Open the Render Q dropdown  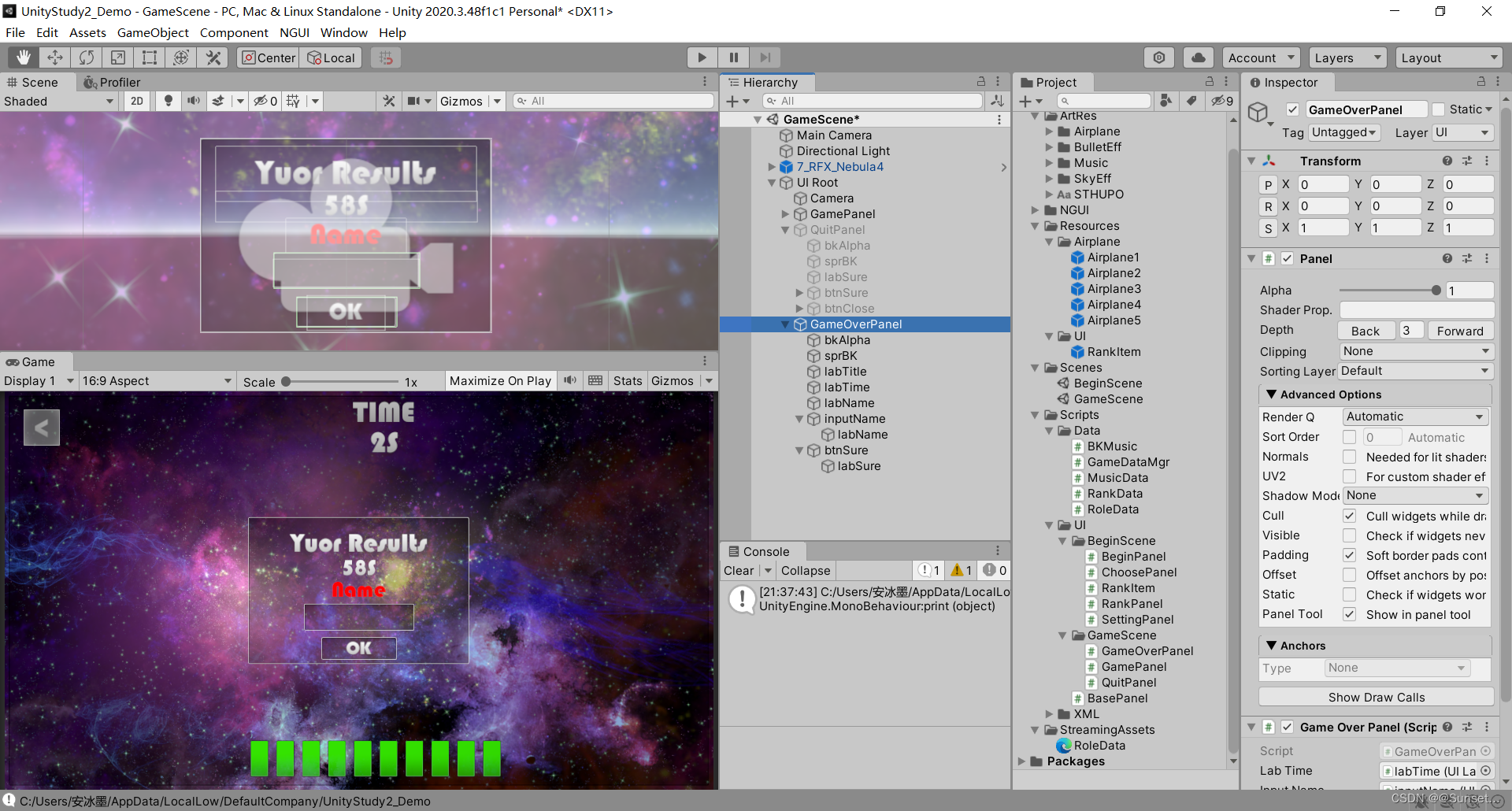1414,417
